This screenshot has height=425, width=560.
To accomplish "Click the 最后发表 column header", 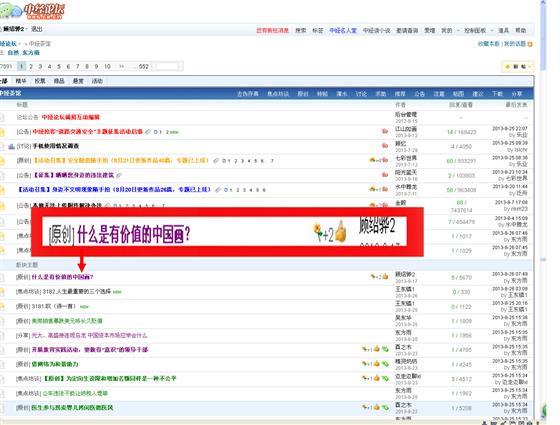I will tap(516, 105).
